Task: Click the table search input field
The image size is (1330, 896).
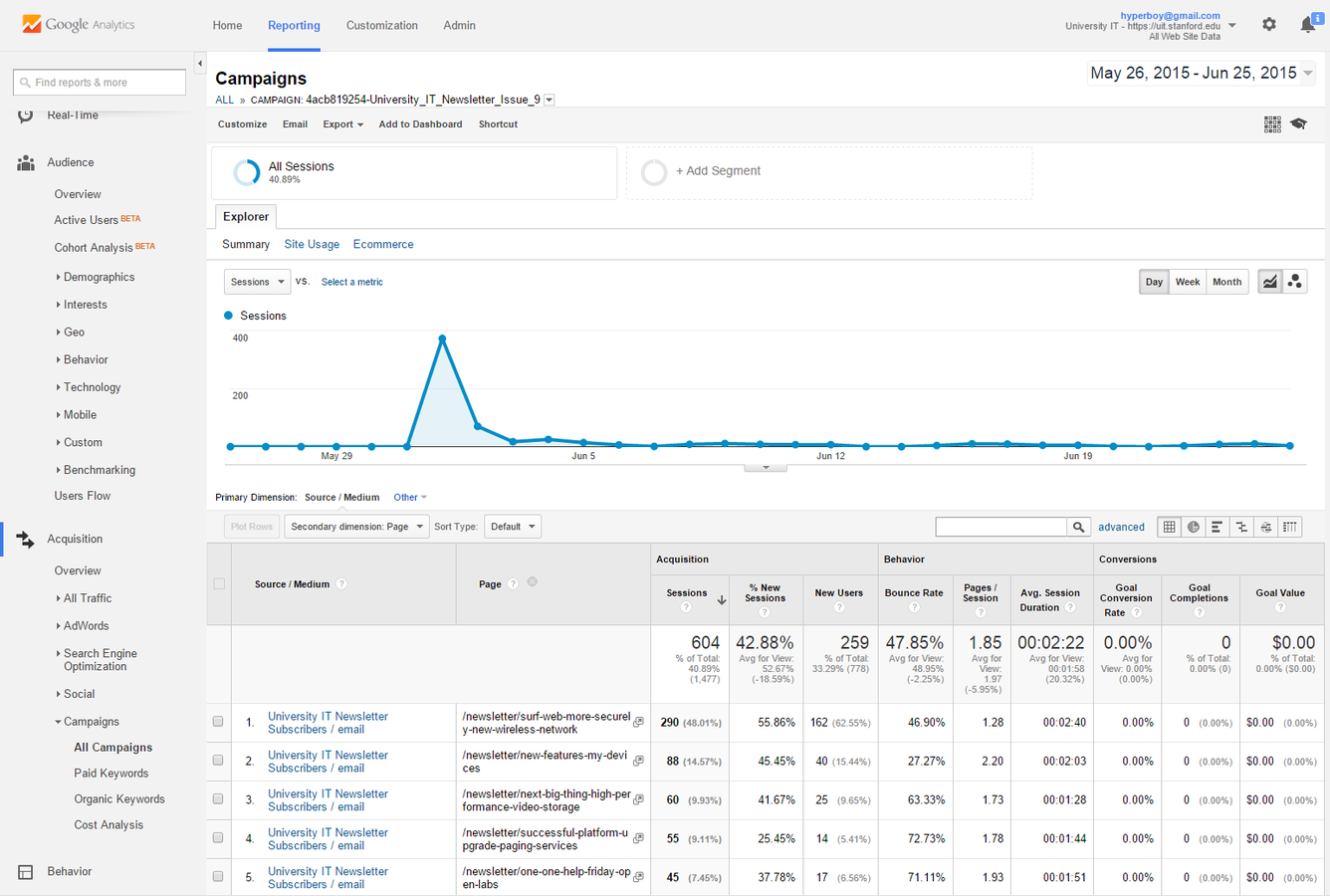Action: click(x=1001, y=527)
